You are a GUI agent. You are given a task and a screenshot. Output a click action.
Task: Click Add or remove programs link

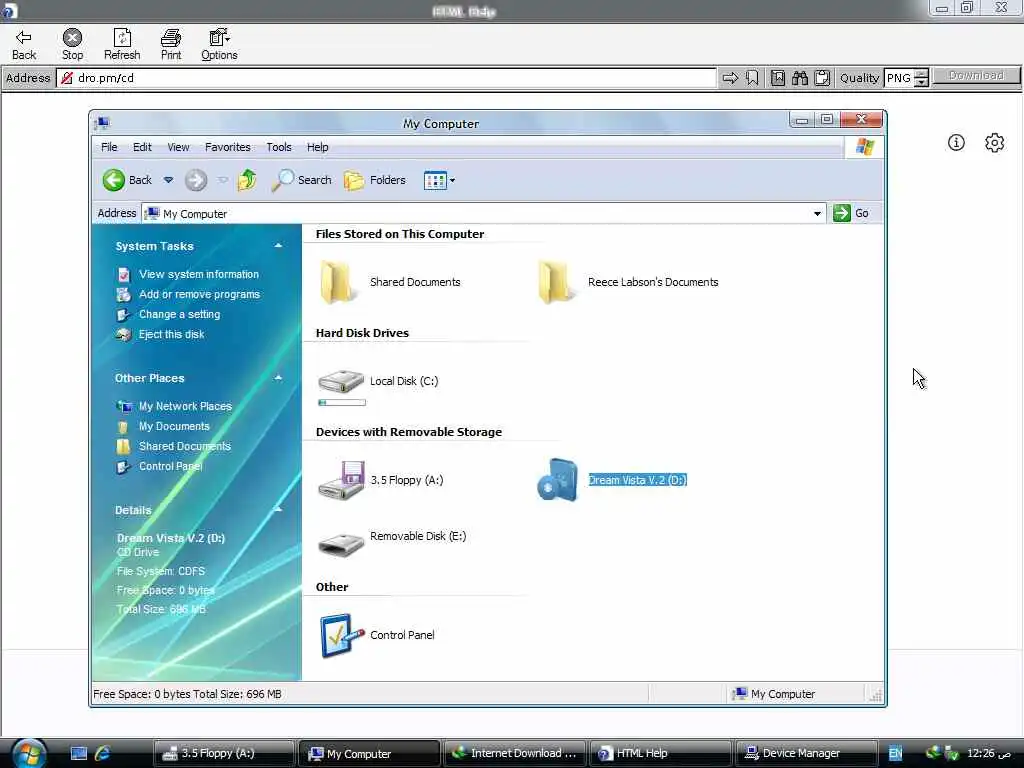pyautogui.click(x=199, y=295)
